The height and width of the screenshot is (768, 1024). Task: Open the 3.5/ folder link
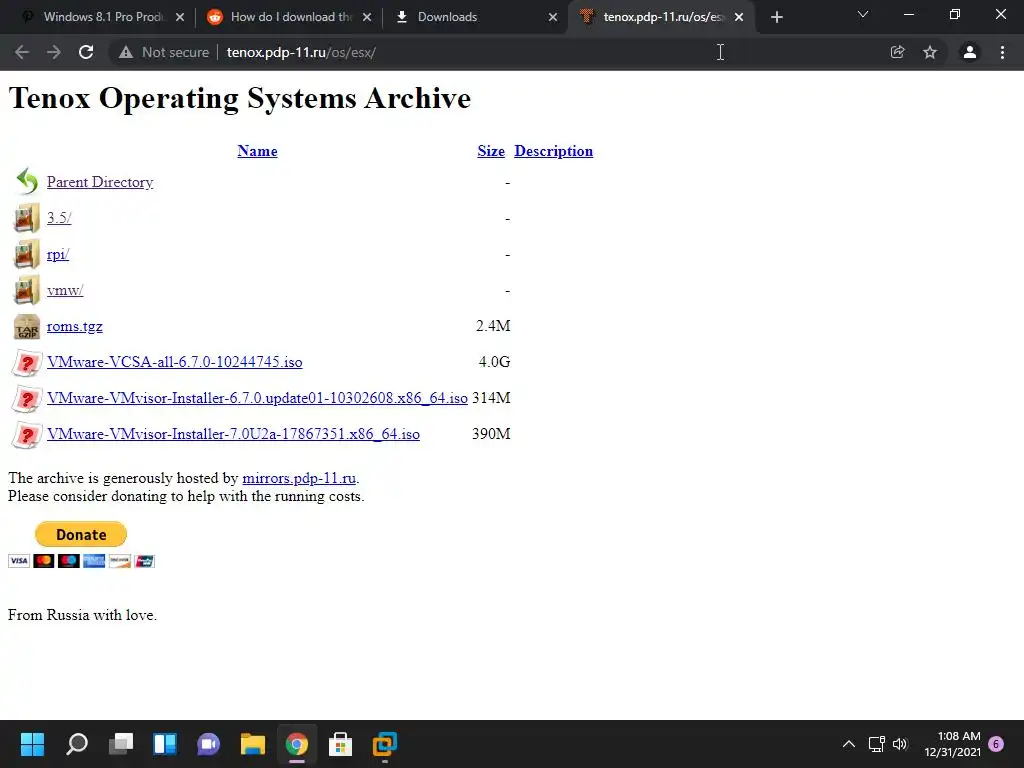tap(59, 218)
